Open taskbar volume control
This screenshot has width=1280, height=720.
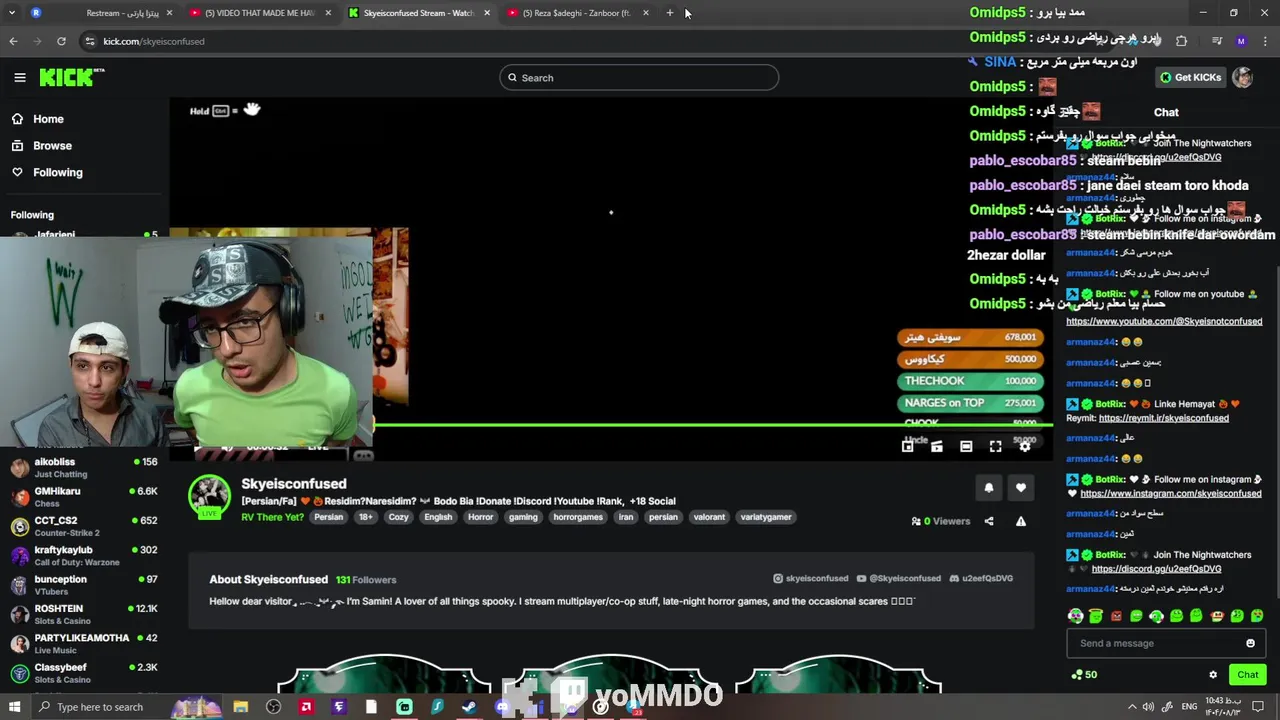tap(1148, 707)
